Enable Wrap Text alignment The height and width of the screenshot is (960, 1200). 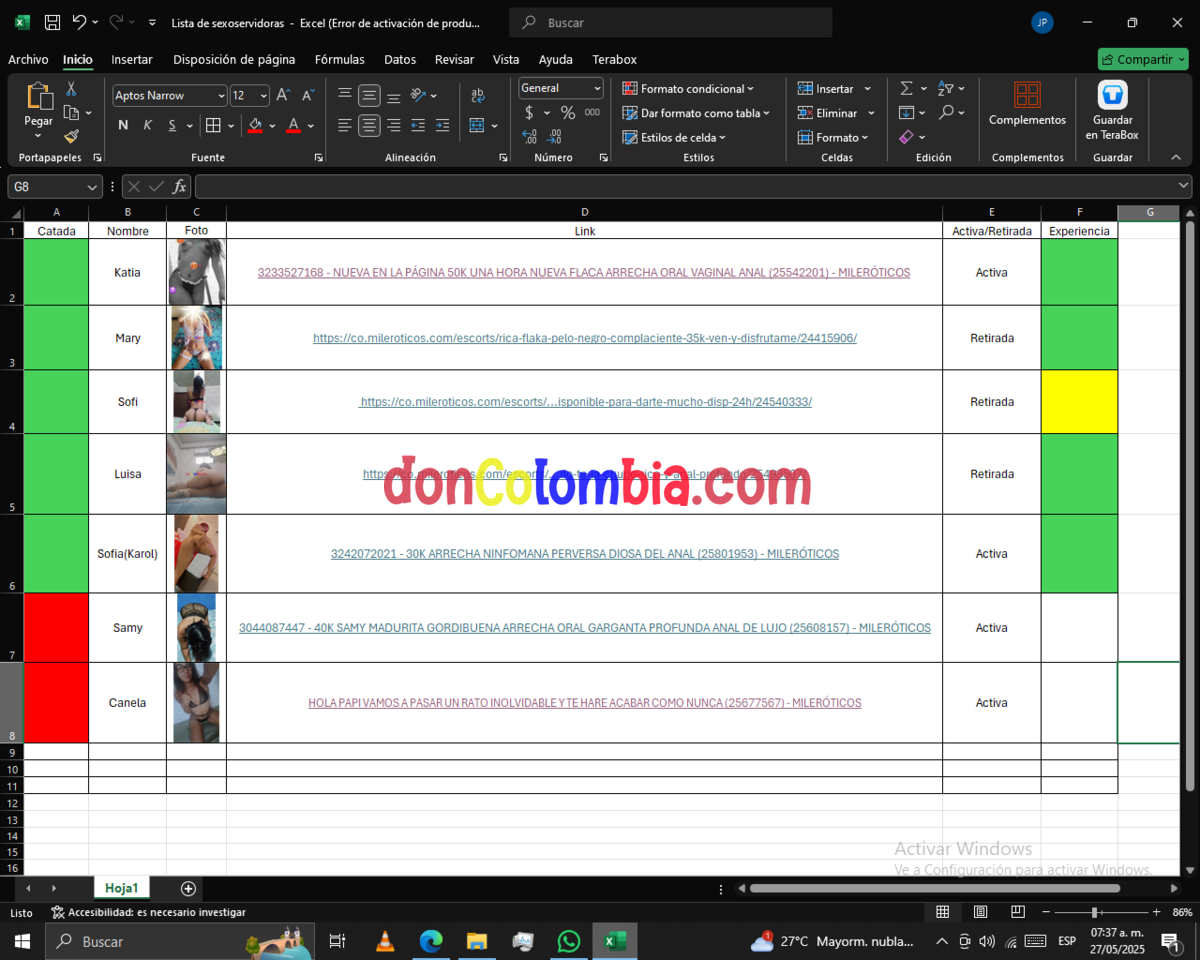pos(478,95)
